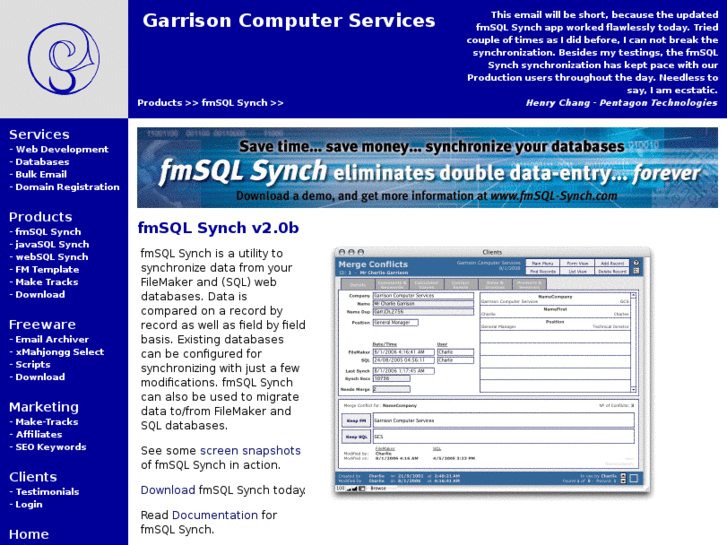Open the Marketing section heading

(44, 407)
